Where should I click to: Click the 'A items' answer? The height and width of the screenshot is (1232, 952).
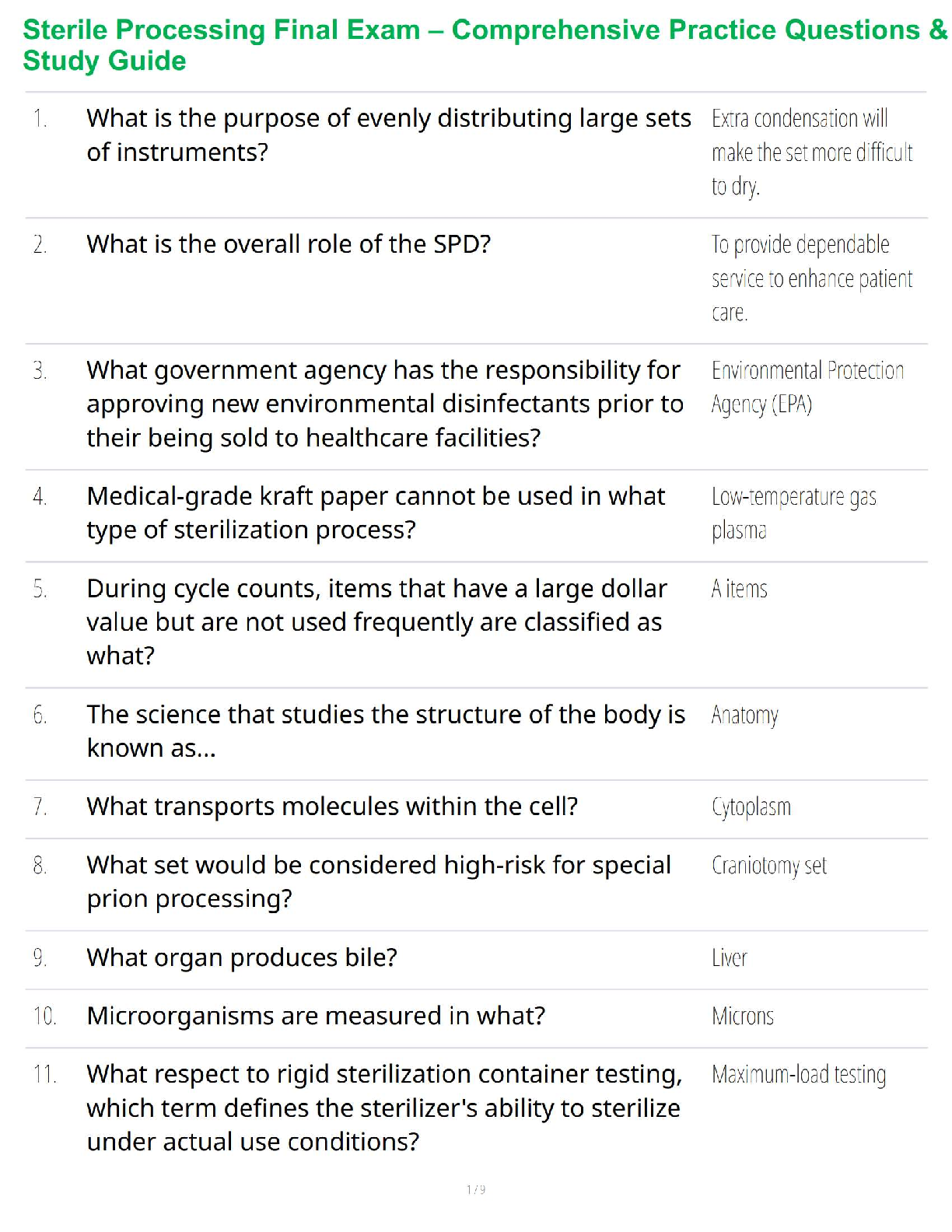coord(739,590)
